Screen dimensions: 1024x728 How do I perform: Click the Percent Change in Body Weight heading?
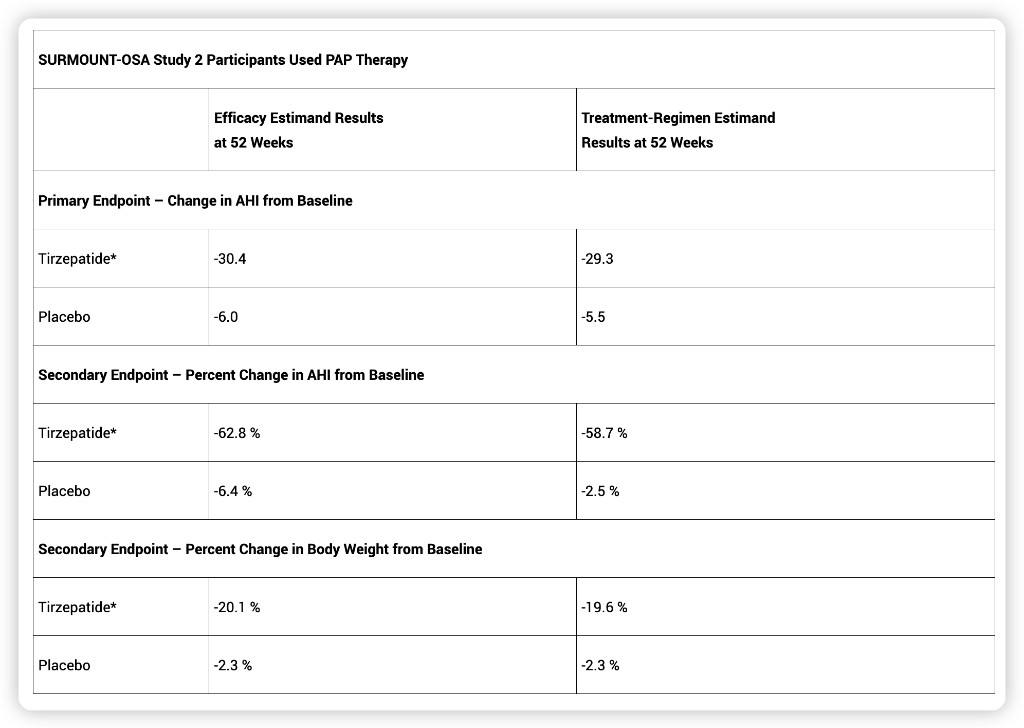coord(260,549)
